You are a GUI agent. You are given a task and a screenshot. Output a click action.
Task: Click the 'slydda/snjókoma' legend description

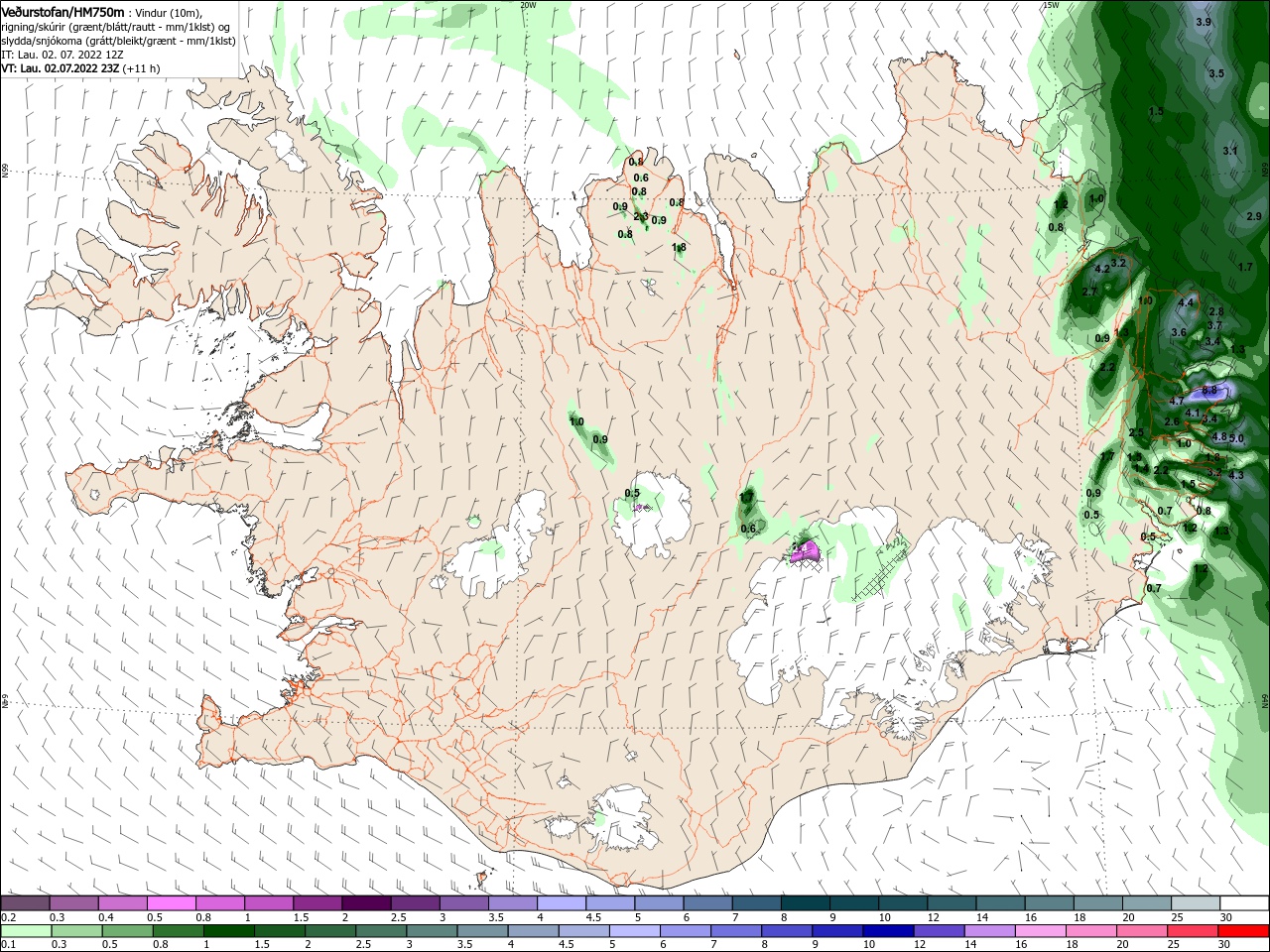click(x=41, y=41)
